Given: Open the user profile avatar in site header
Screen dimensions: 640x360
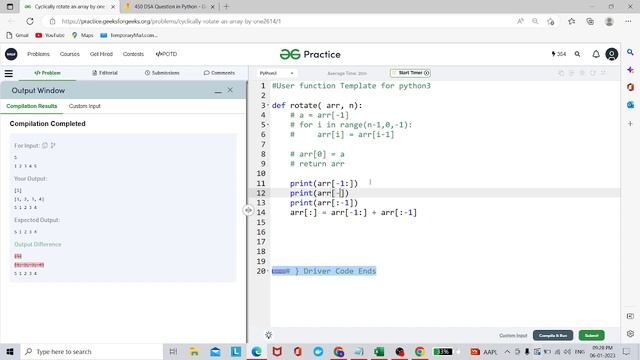Looking at the screenshot, I should pyautogui.click(x=611, y=54).
